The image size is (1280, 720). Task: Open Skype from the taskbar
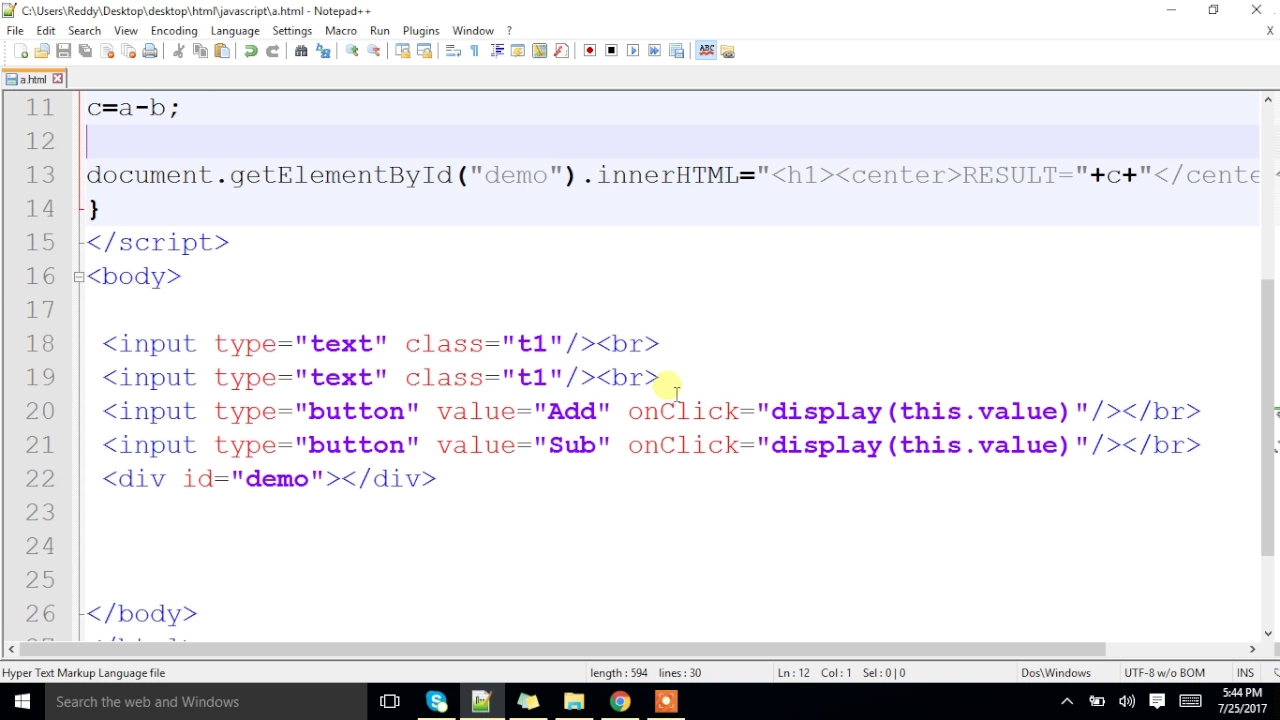[x=436, y=702]
